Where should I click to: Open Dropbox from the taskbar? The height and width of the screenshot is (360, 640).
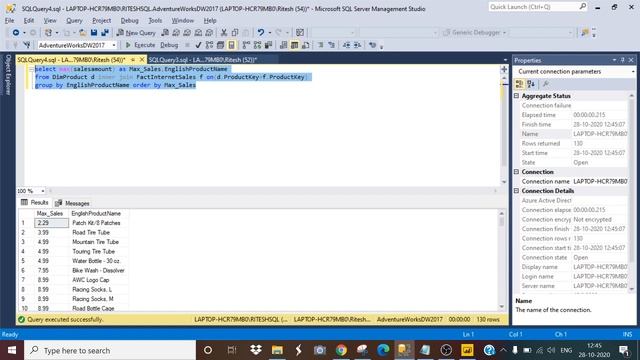(256, 350)
